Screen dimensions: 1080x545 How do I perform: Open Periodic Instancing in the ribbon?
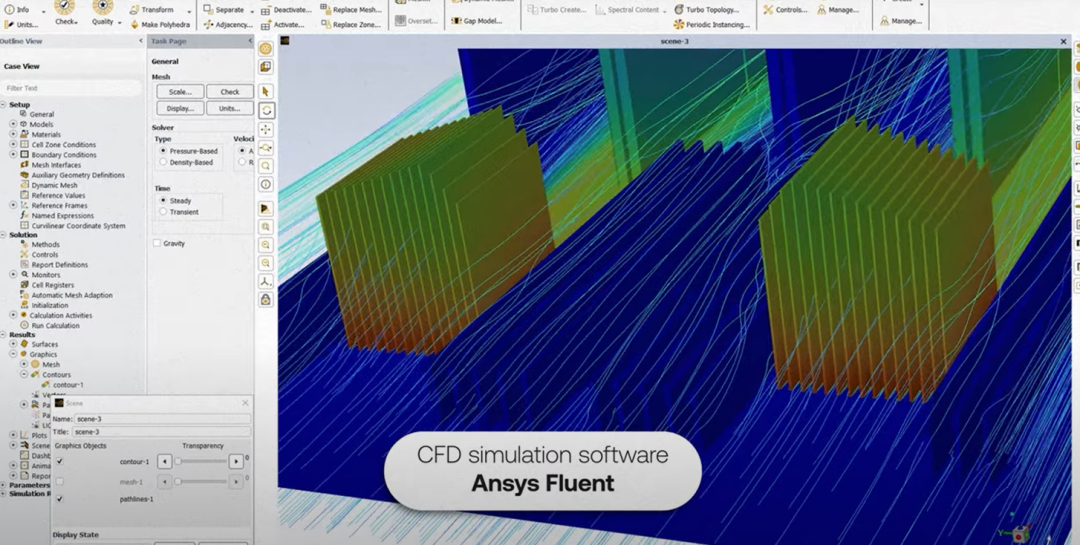coord(712,24)
